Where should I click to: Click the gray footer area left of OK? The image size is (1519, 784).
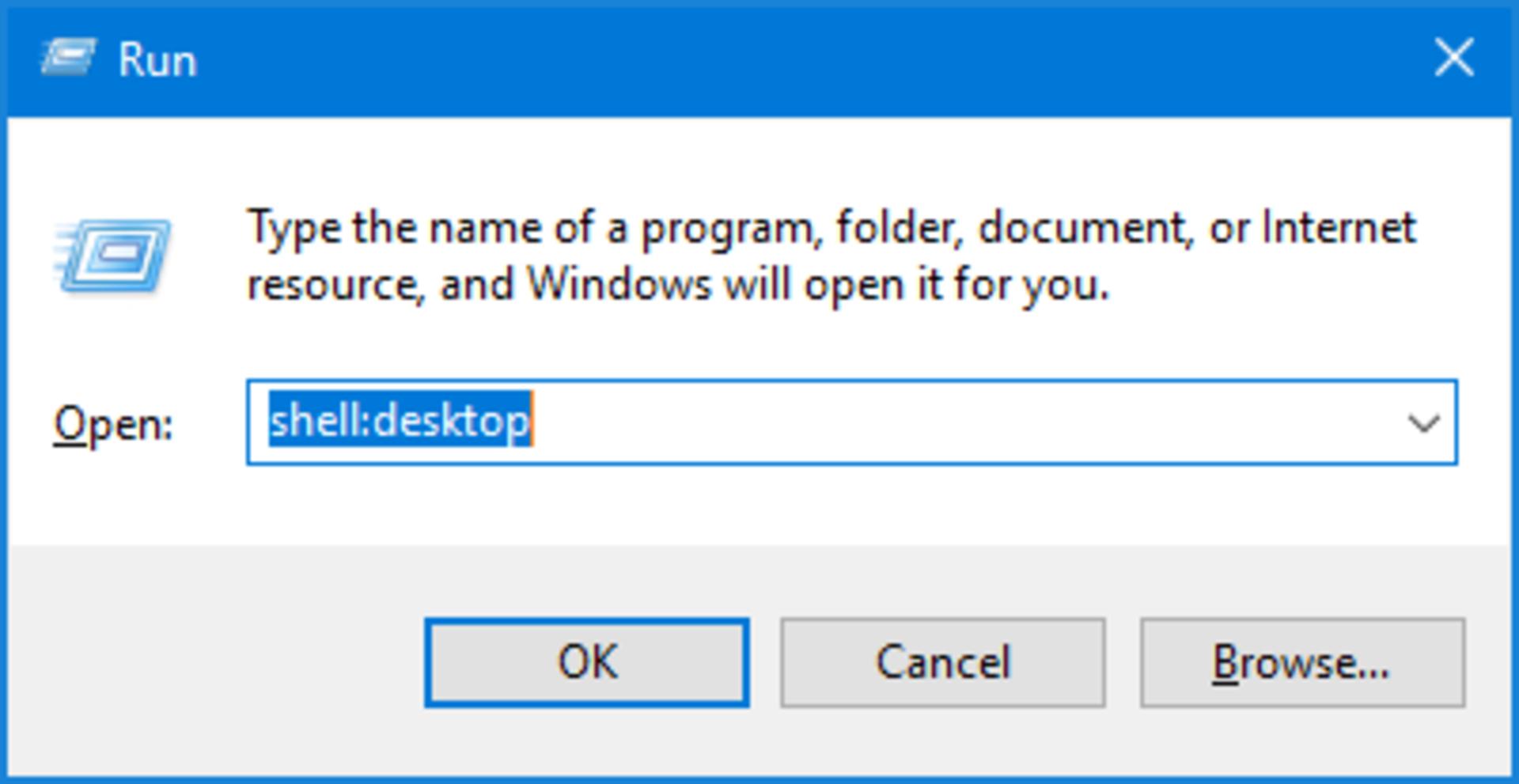(x=215, y=662)
